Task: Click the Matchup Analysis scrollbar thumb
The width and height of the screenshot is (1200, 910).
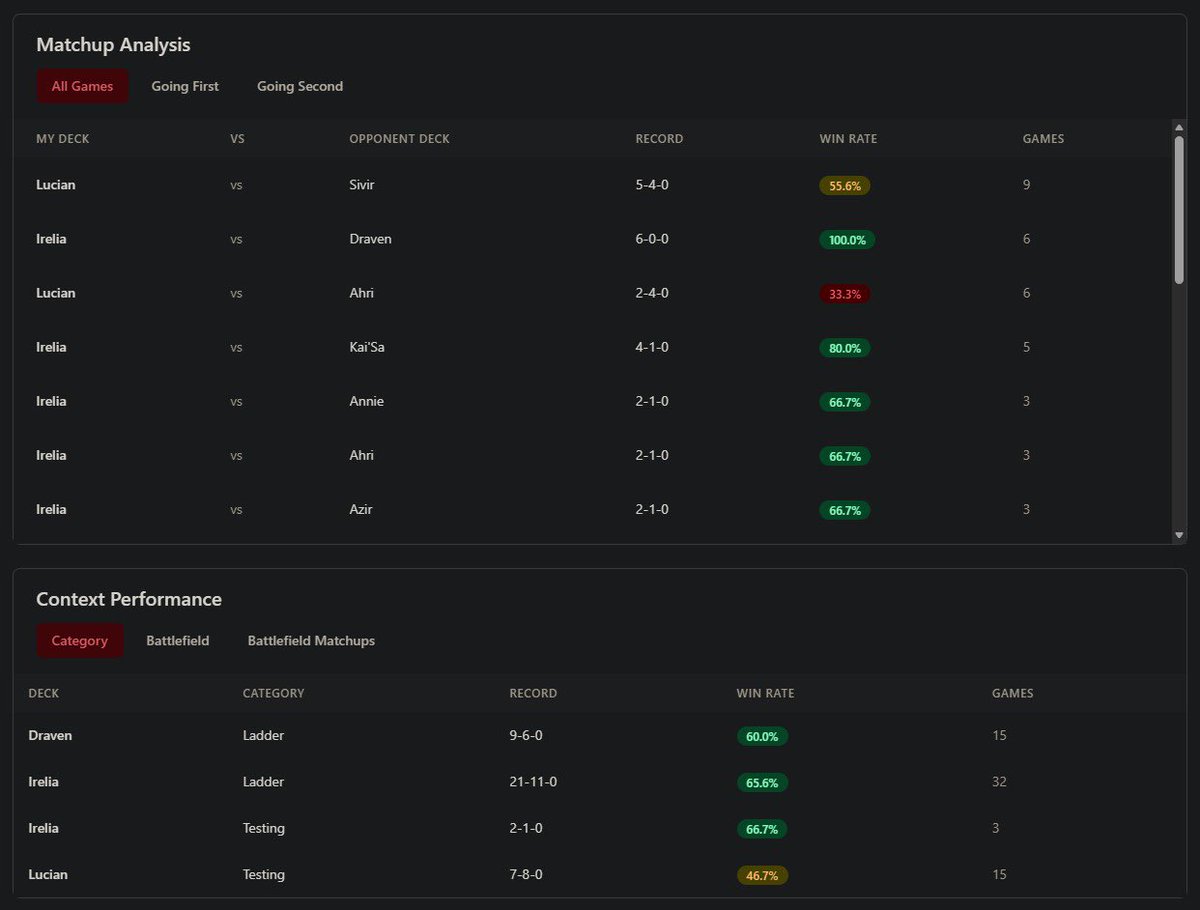Action: (x=1179, y=210)
